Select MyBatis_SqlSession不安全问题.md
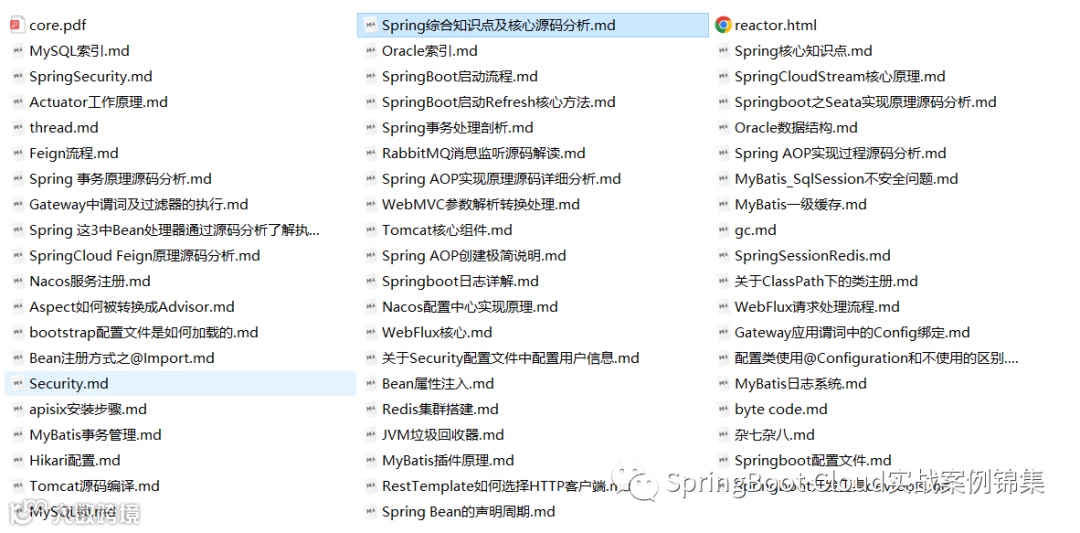The height and width of the screenshot is (533, 1080). point(846,179)
